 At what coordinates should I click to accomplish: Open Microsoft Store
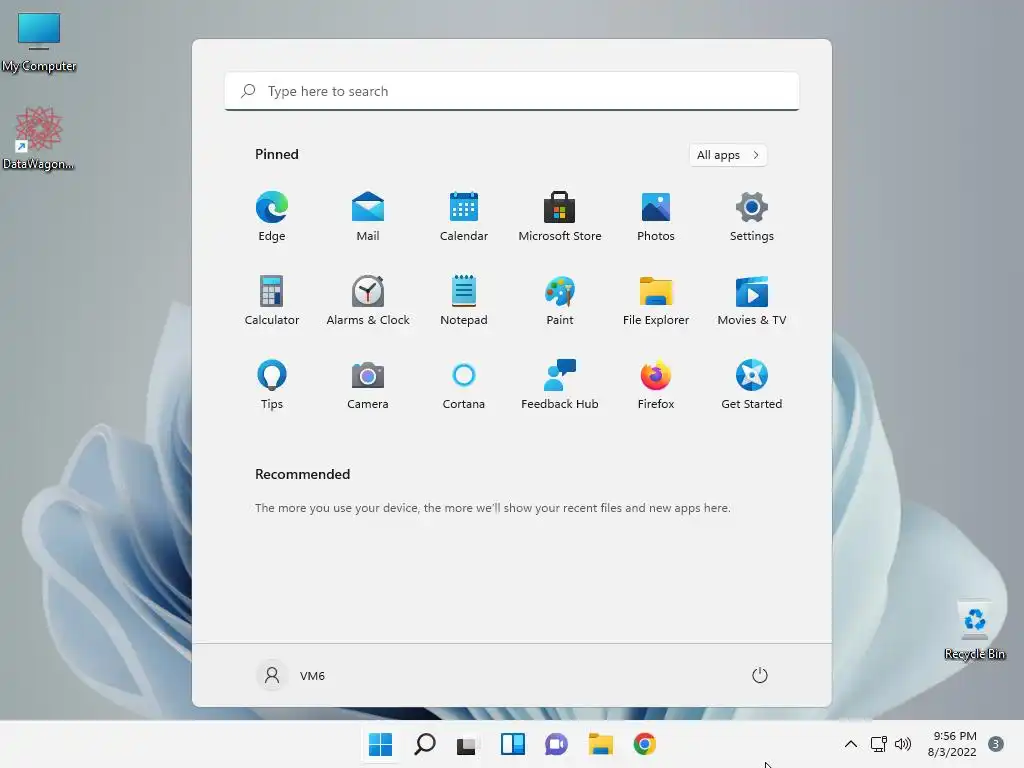click(560, 216)
